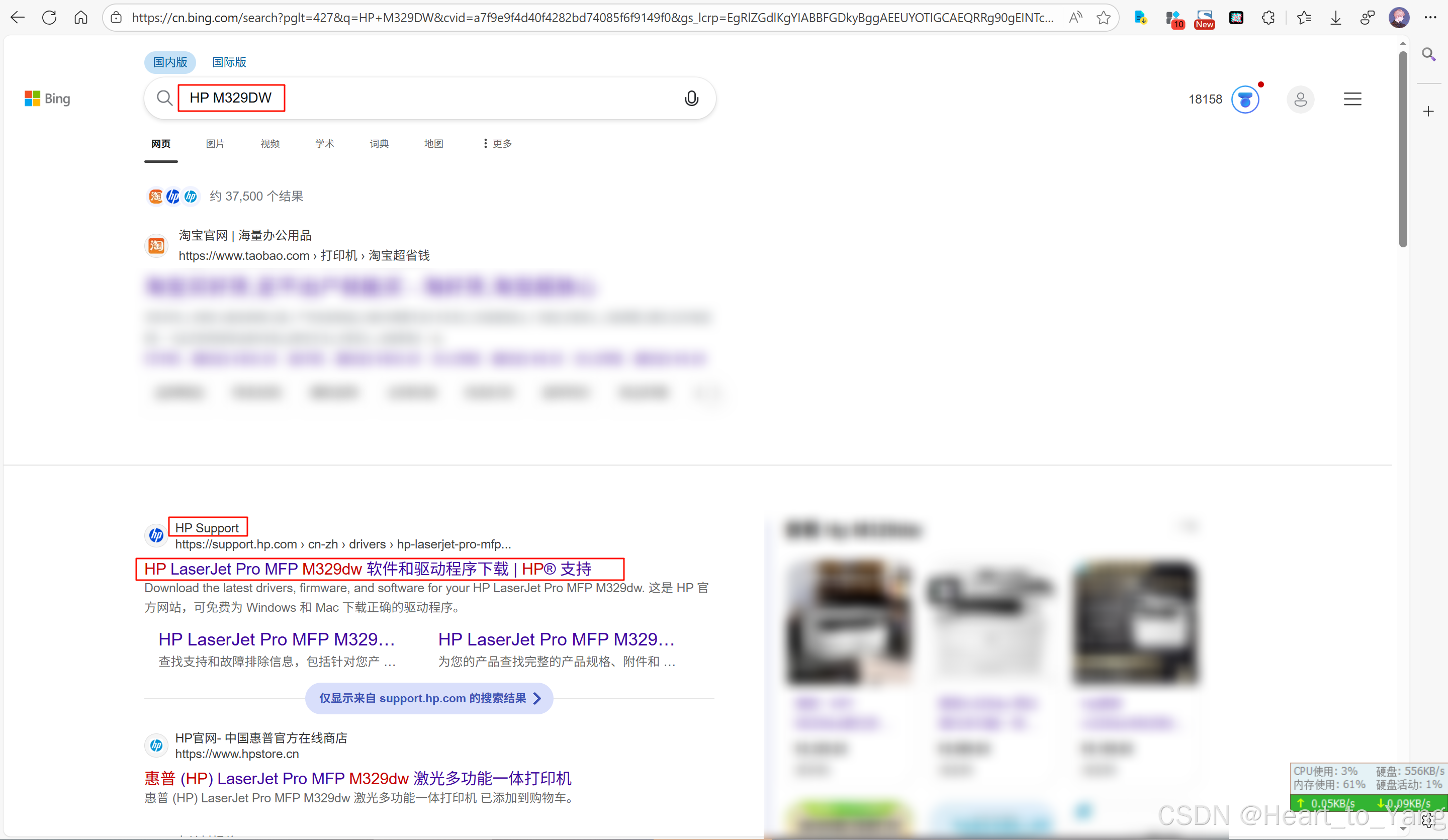The image size is (1448, 840).
Task: Select the 国内版 search mode
Action: click(x=170, y=62)
